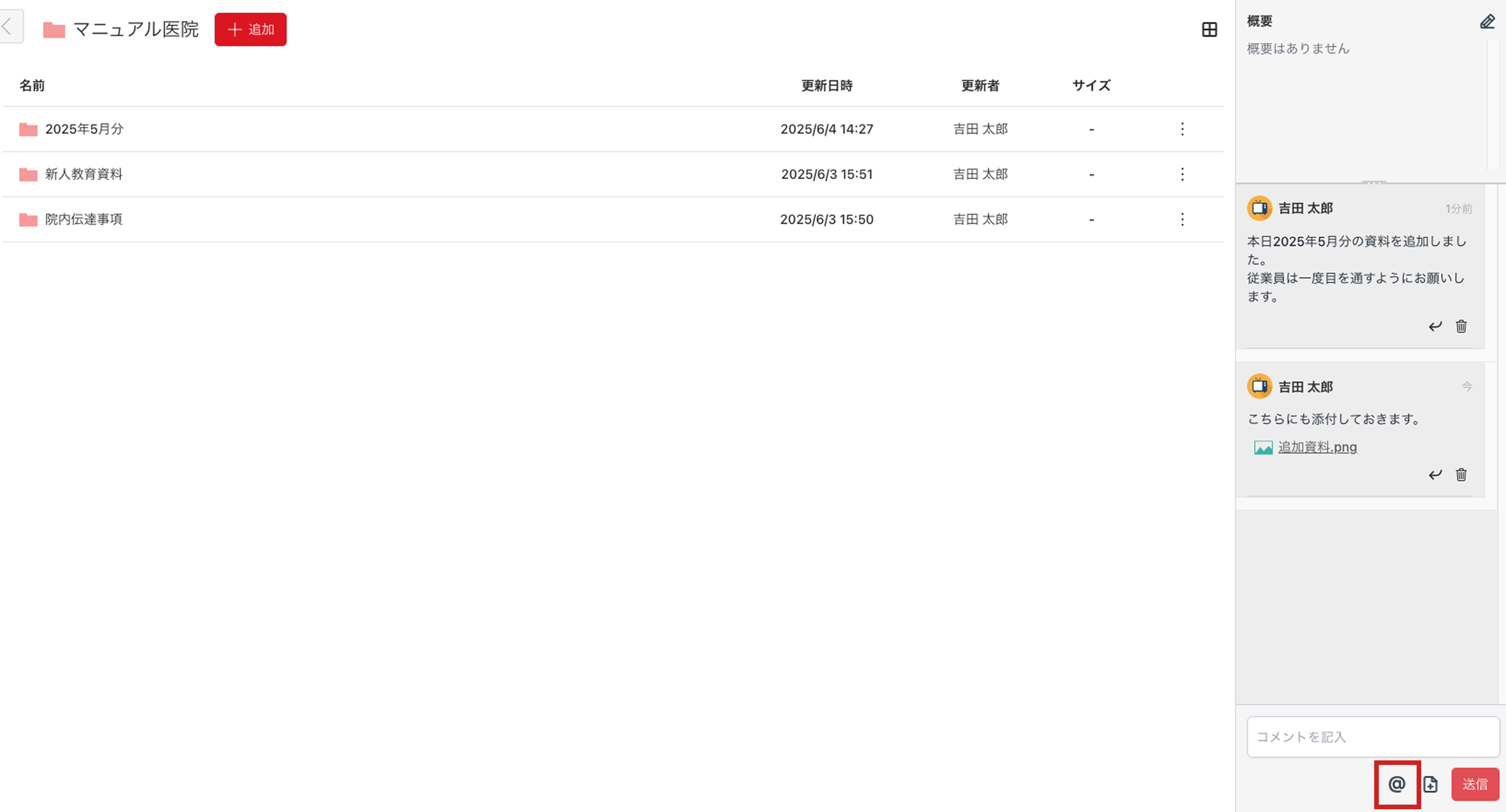Viewport: 1506px width, 812px height.
Task: Sort by 更新者 column header
Action: pyautogui.click(x=980, y=85)
